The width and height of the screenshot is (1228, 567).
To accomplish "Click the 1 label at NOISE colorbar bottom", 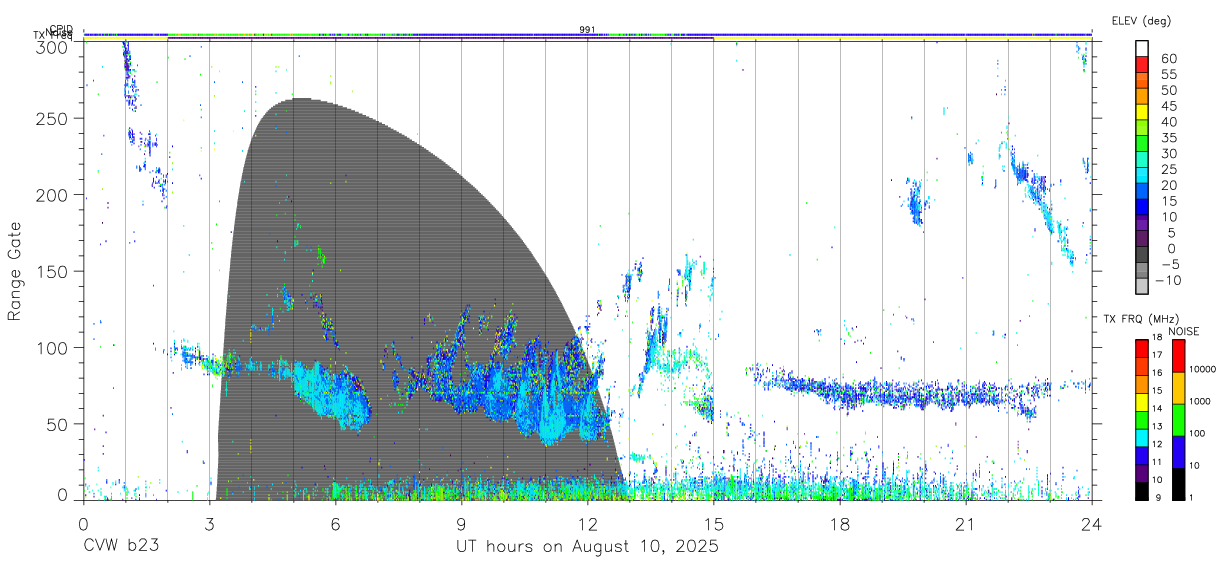I will pyautogui.click(x=1191, y=497).
